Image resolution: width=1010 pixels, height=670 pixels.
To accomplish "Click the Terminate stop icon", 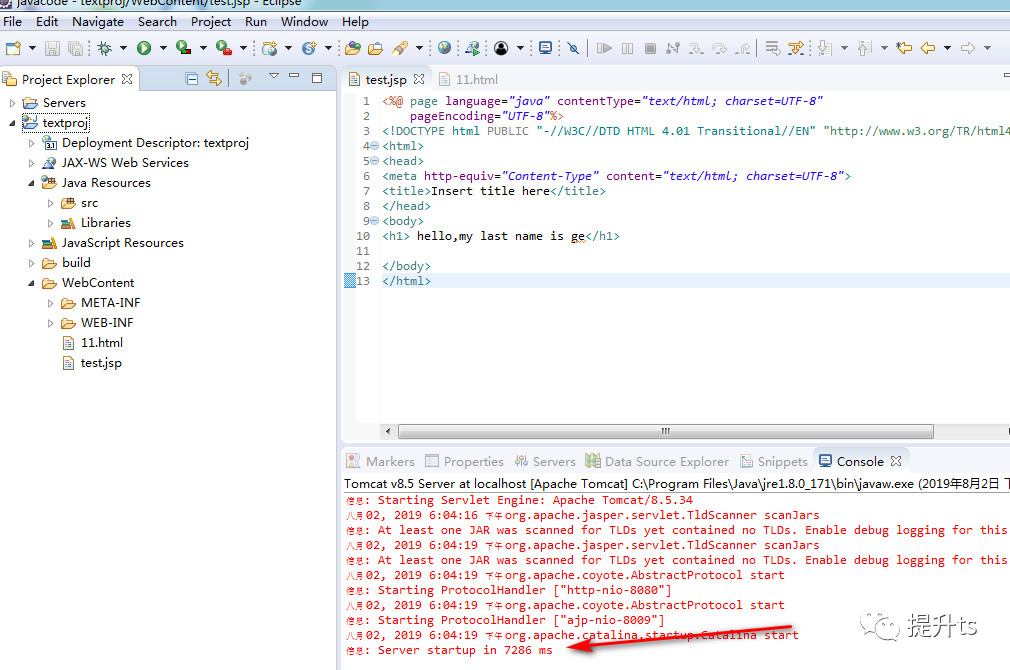I will (x=651, y=48).
